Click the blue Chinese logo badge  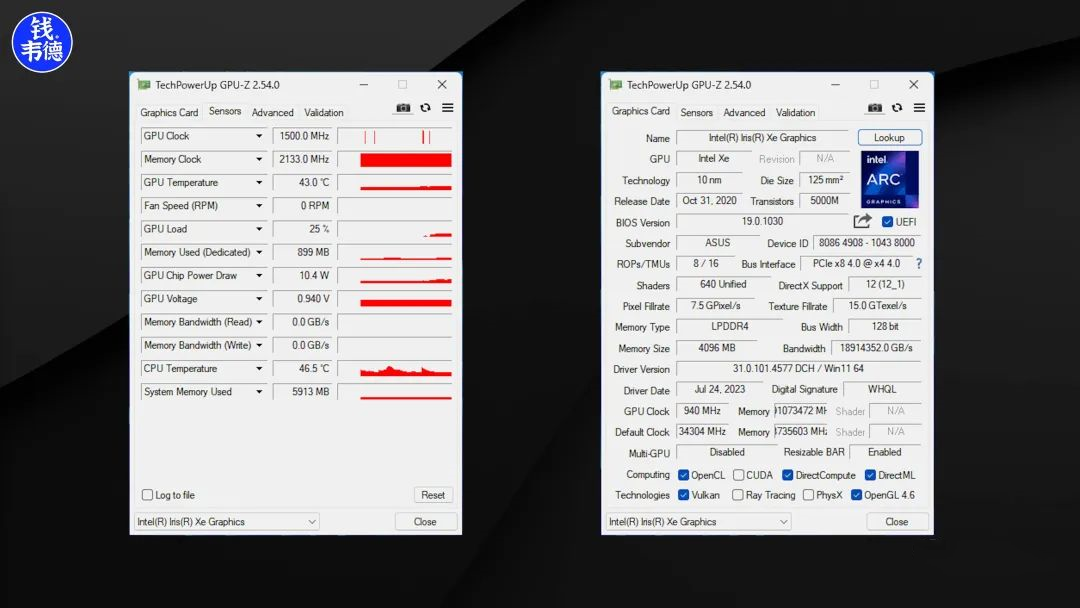pos(42,42)
